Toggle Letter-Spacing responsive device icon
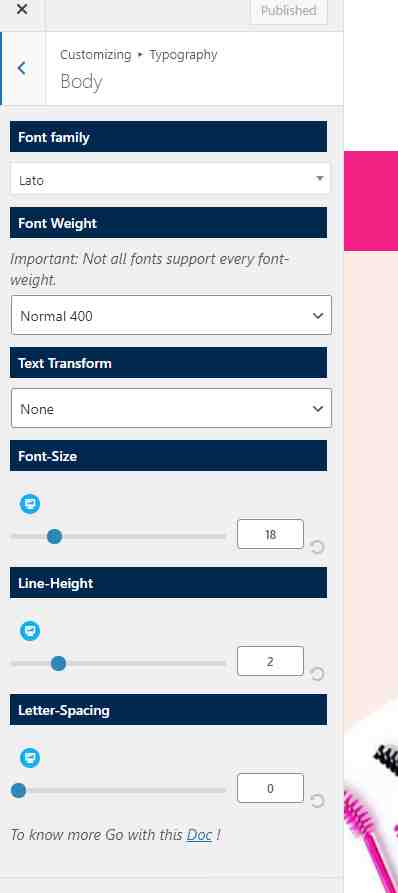This screenshot has height=893, width=398. [x=30, y=758]
